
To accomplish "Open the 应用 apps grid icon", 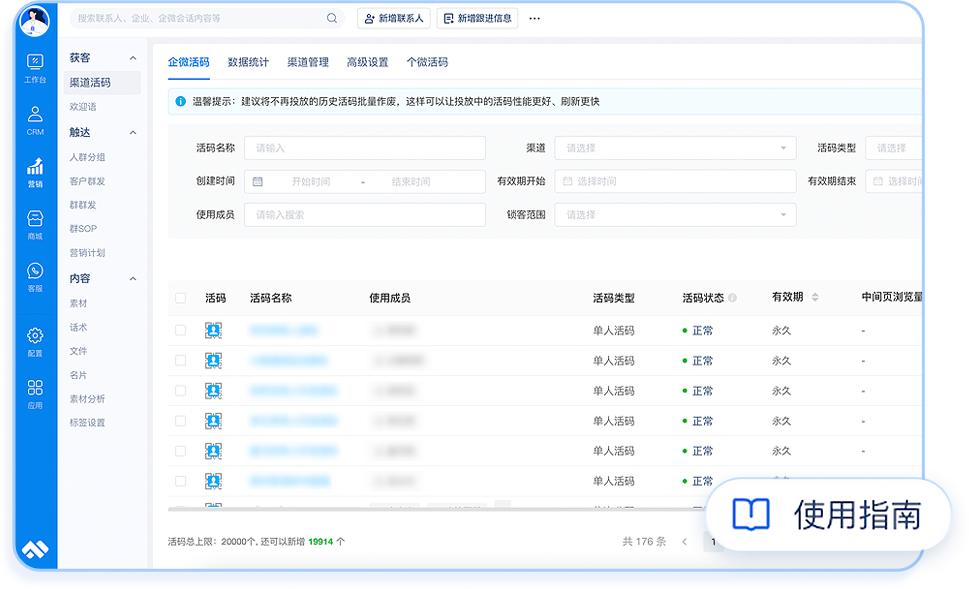I will coord(35,393).
